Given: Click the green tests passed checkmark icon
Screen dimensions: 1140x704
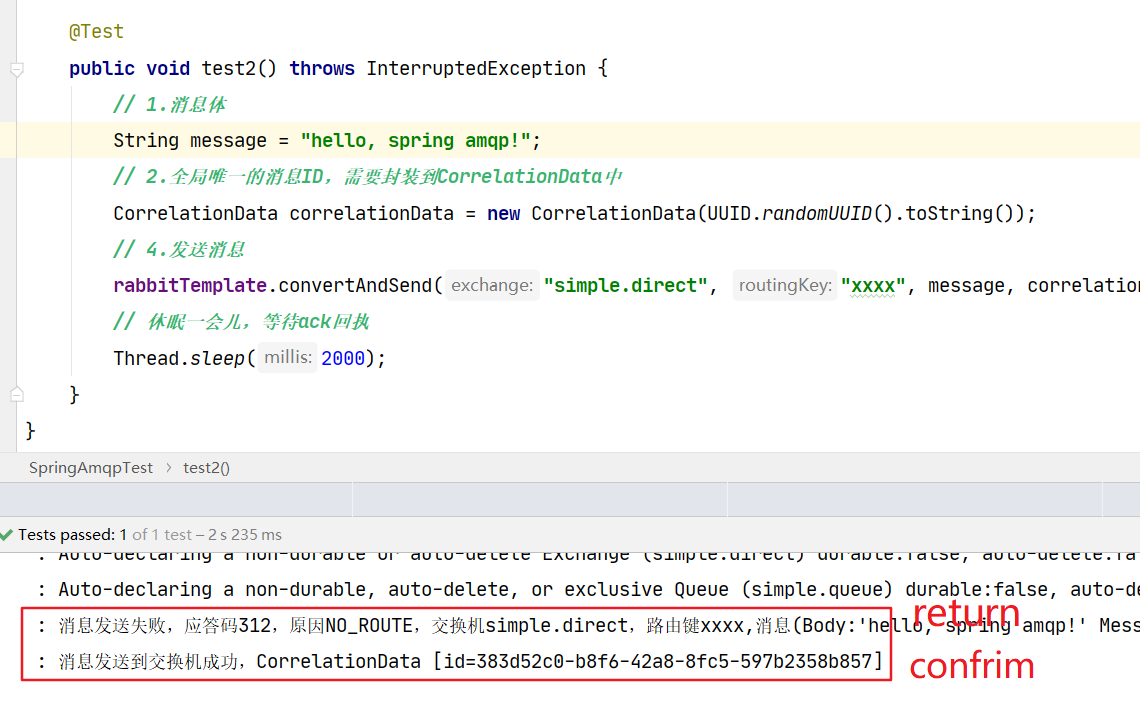Looking at the screenshot, I should 7,535.
